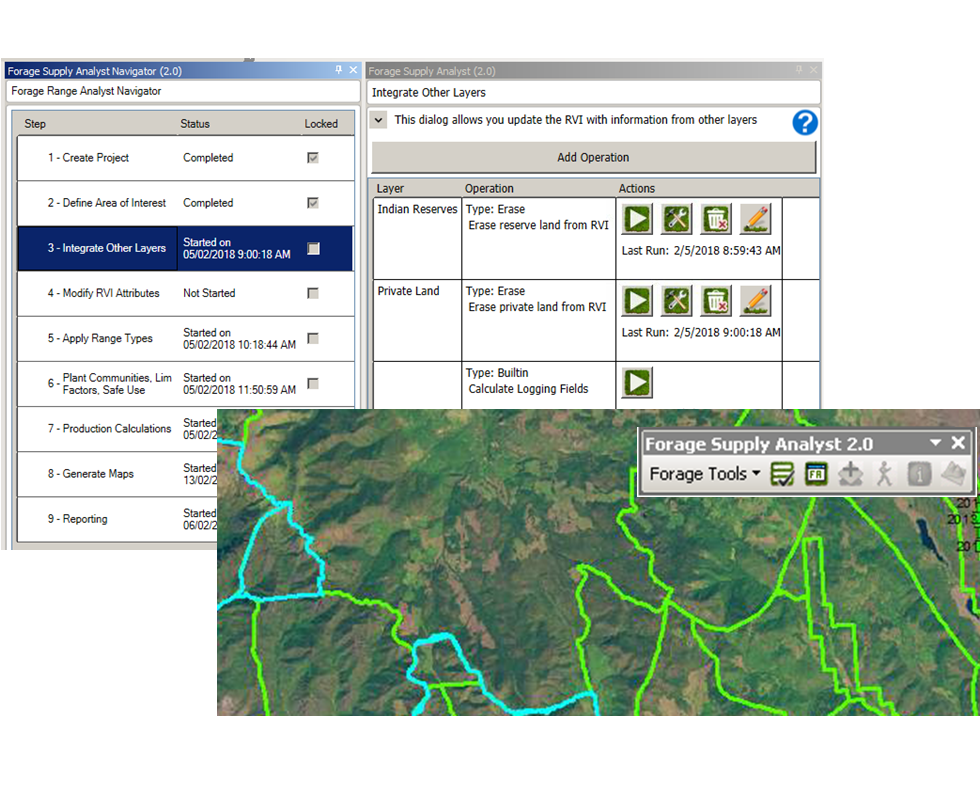Delete the Indian Reserves operation

pyautogui.click(x=716, y=219)
